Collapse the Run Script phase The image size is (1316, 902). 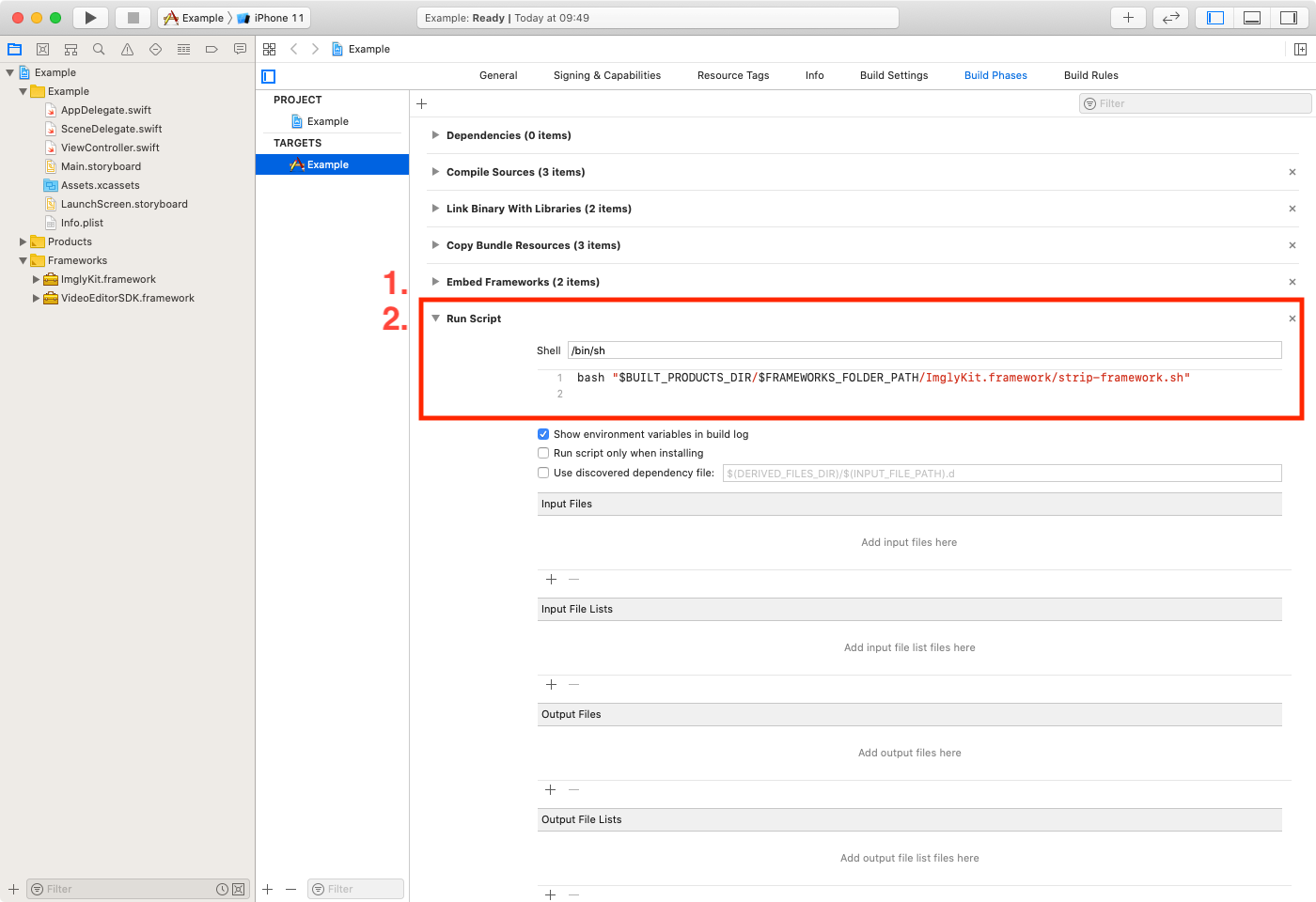click(435, 319)
